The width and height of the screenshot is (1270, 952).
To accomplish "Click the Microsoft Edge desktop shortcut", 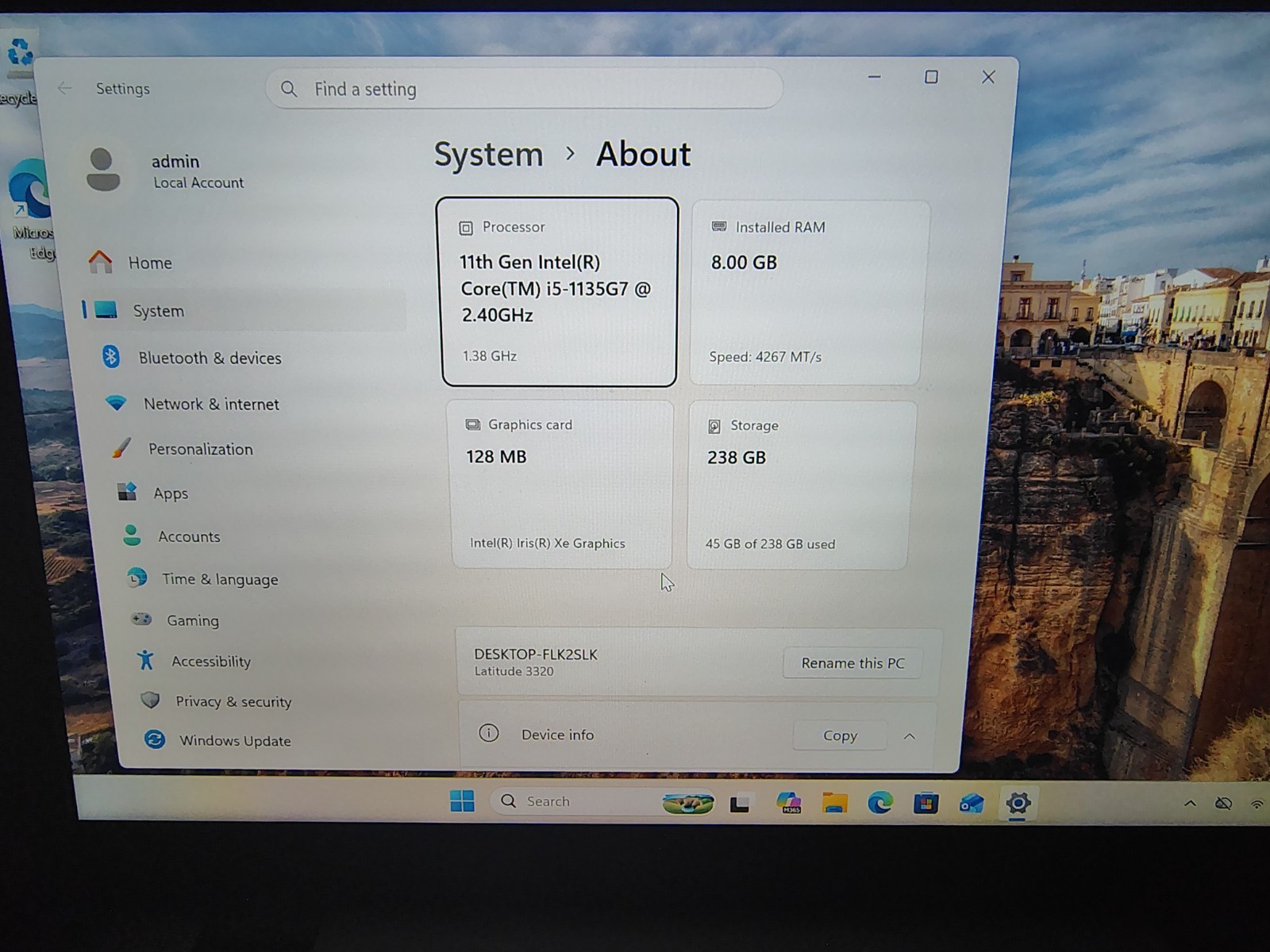I will (x=30, y=208).
